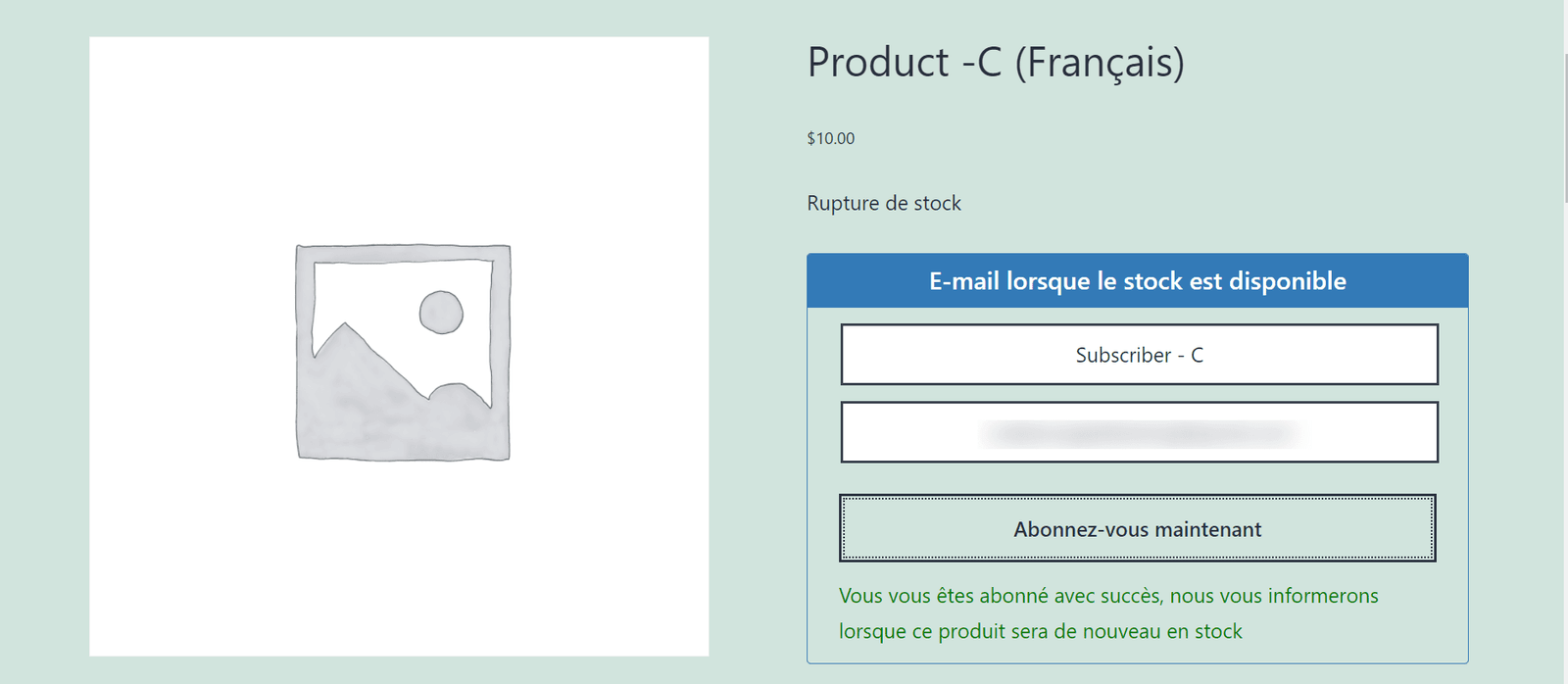Click the sun circle in placeholder image
Image resolution: width=1568 pixels, height=684 pixels.
tap(441, 313)
